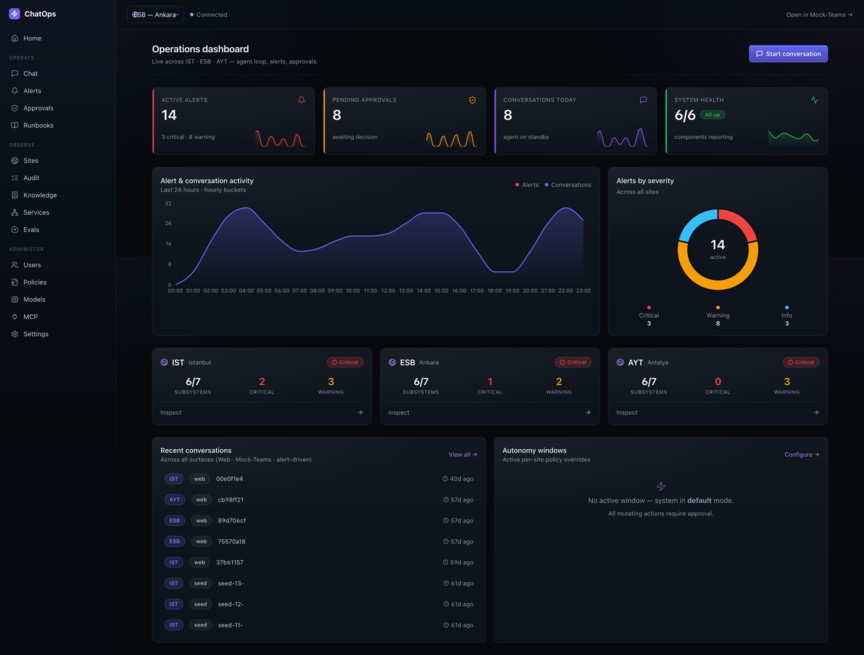The width and height of the screenshot is (864, 655).
Task: Click the Pending Approvals count 8
Action: pos(337,115)
